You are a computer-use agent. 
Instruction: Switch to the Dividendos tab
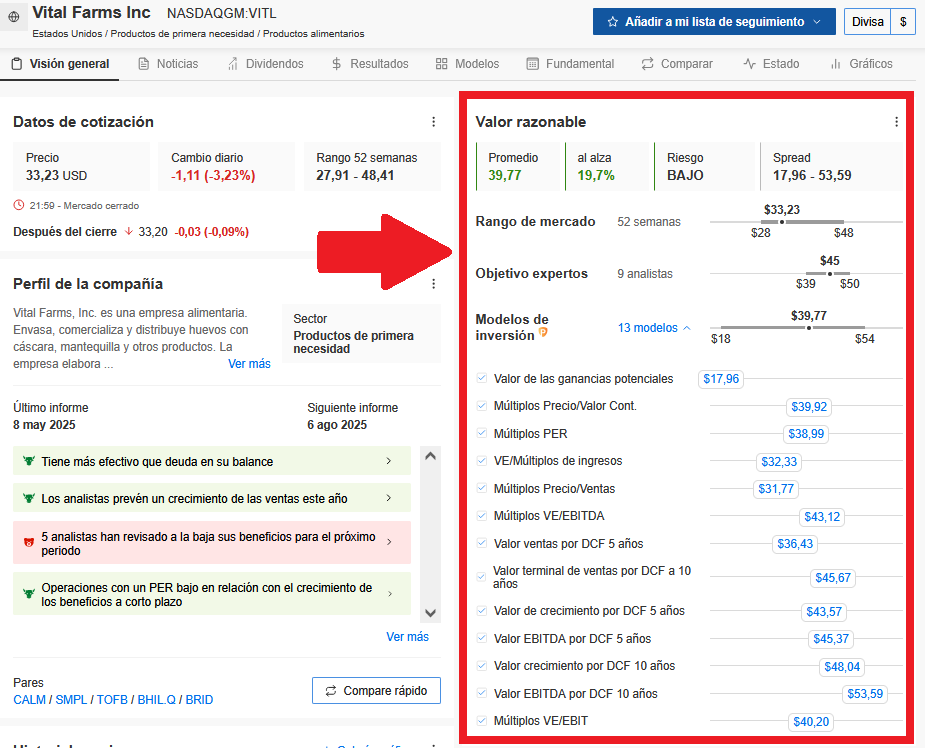tap(265, 64)
